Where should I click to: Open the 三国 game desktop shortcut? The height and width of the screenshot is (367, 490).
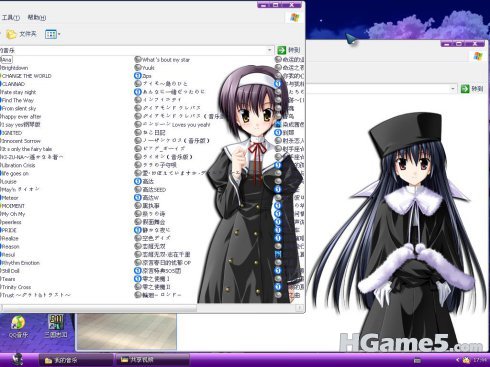click(56, 326)
